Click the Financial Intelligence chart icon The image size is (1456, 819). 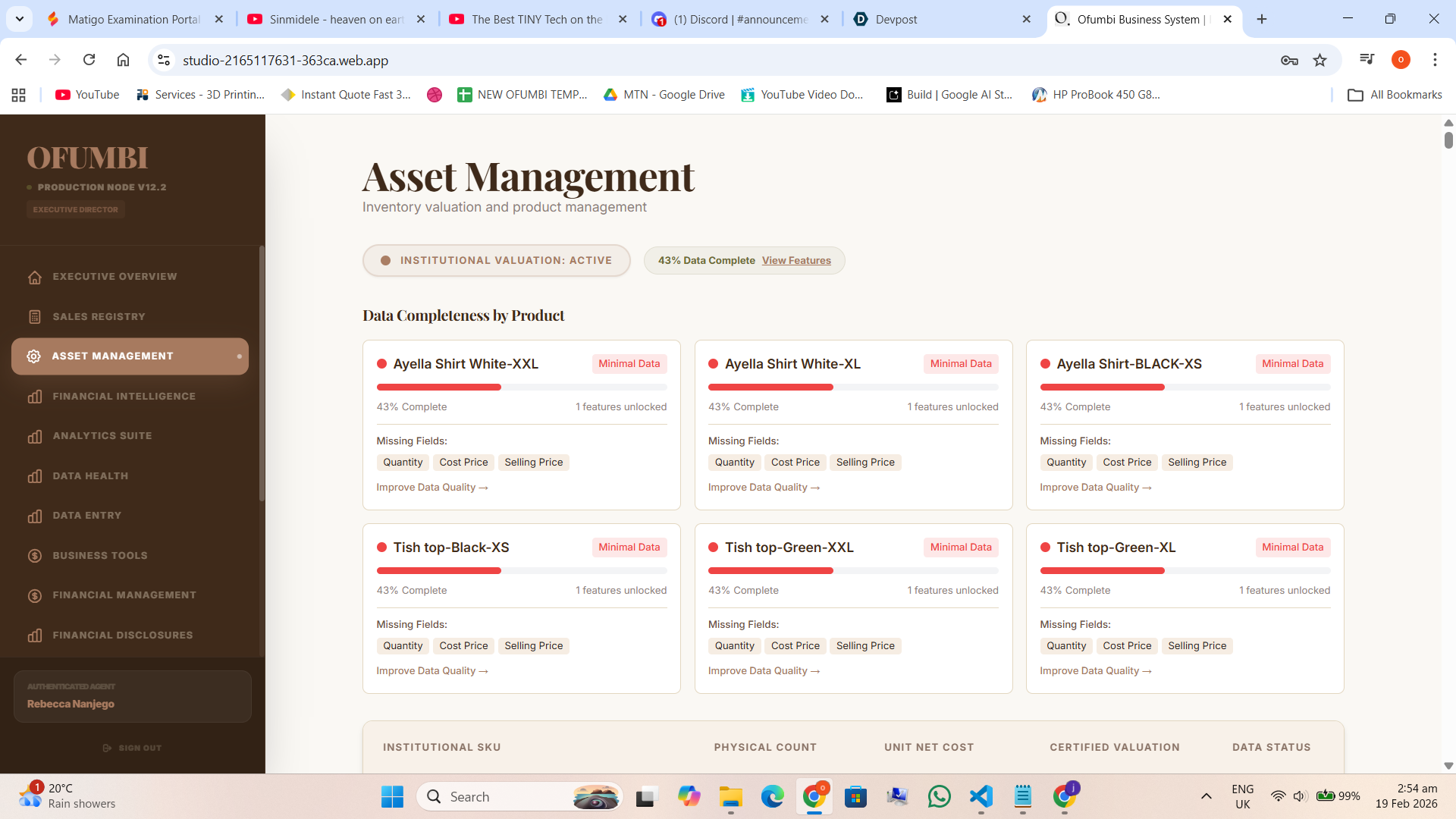[35, 397]
